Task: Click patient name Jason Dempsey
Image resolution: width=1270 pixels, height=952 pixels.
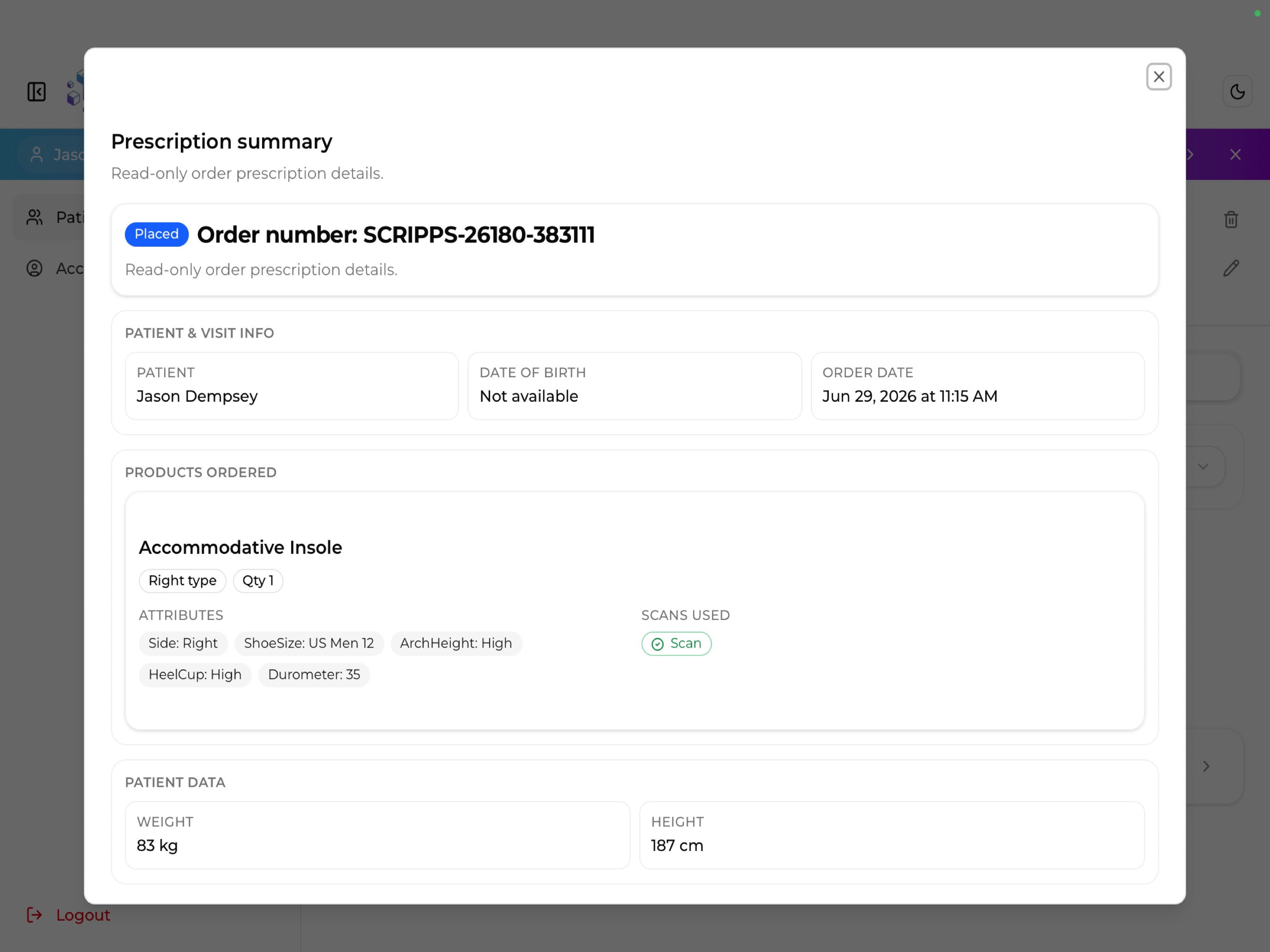Action: 198,397
